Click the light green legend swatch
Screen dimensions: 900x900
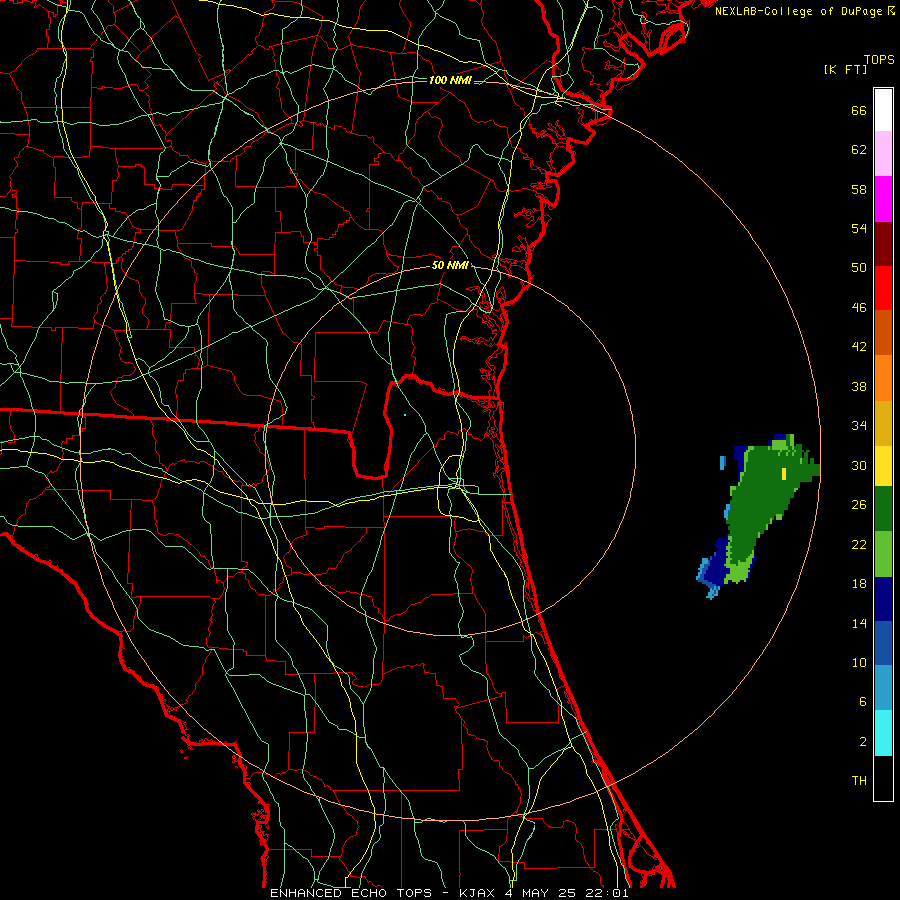coord(883,554)
